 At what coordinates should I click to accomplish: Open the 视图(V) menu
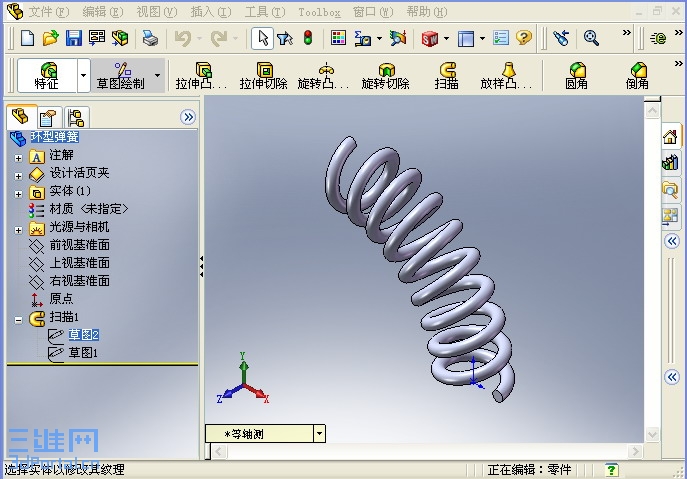tap(157, 12)
